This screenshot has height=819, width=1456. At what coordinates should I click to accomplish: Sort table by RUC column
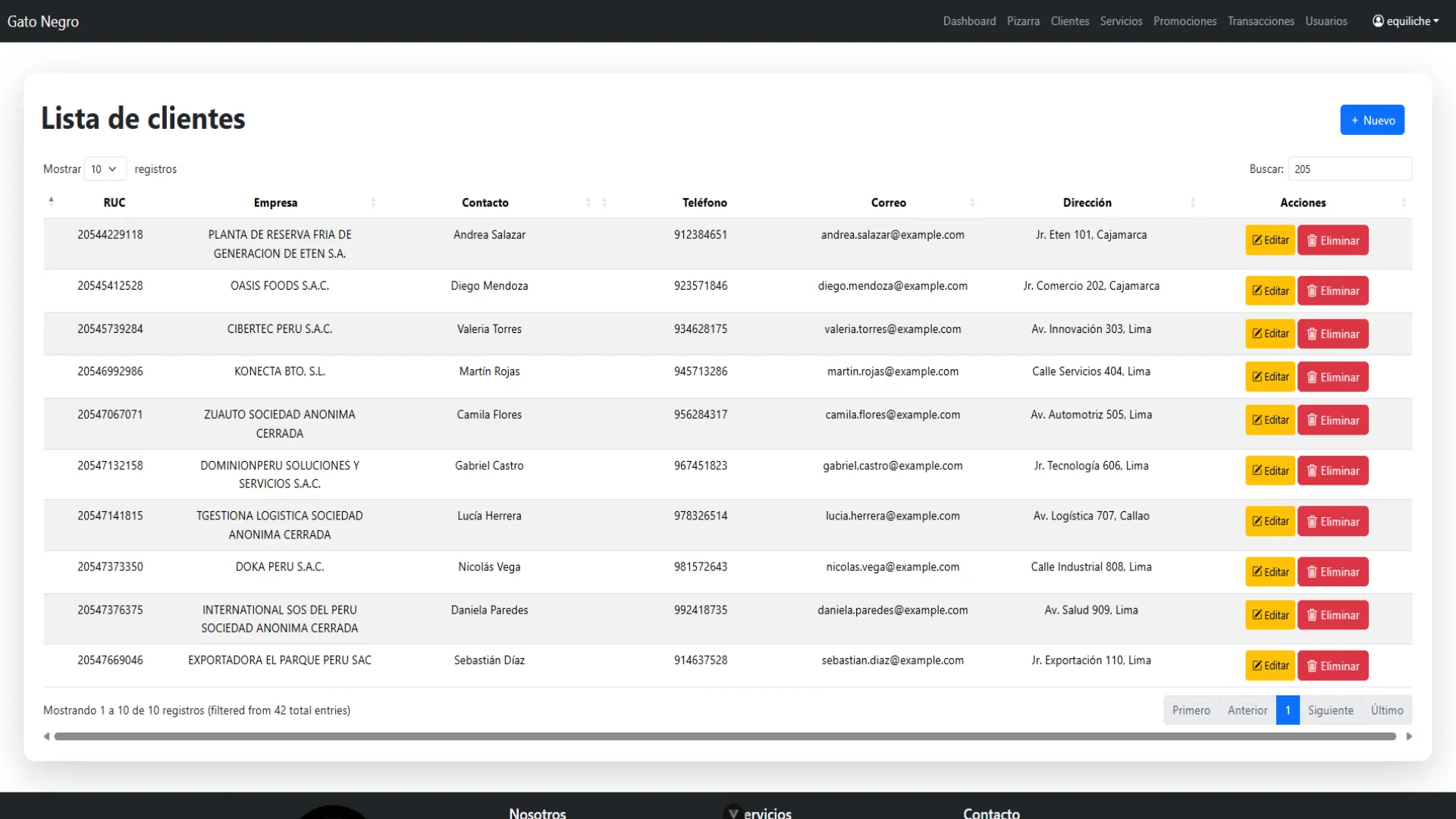point(115,202)
